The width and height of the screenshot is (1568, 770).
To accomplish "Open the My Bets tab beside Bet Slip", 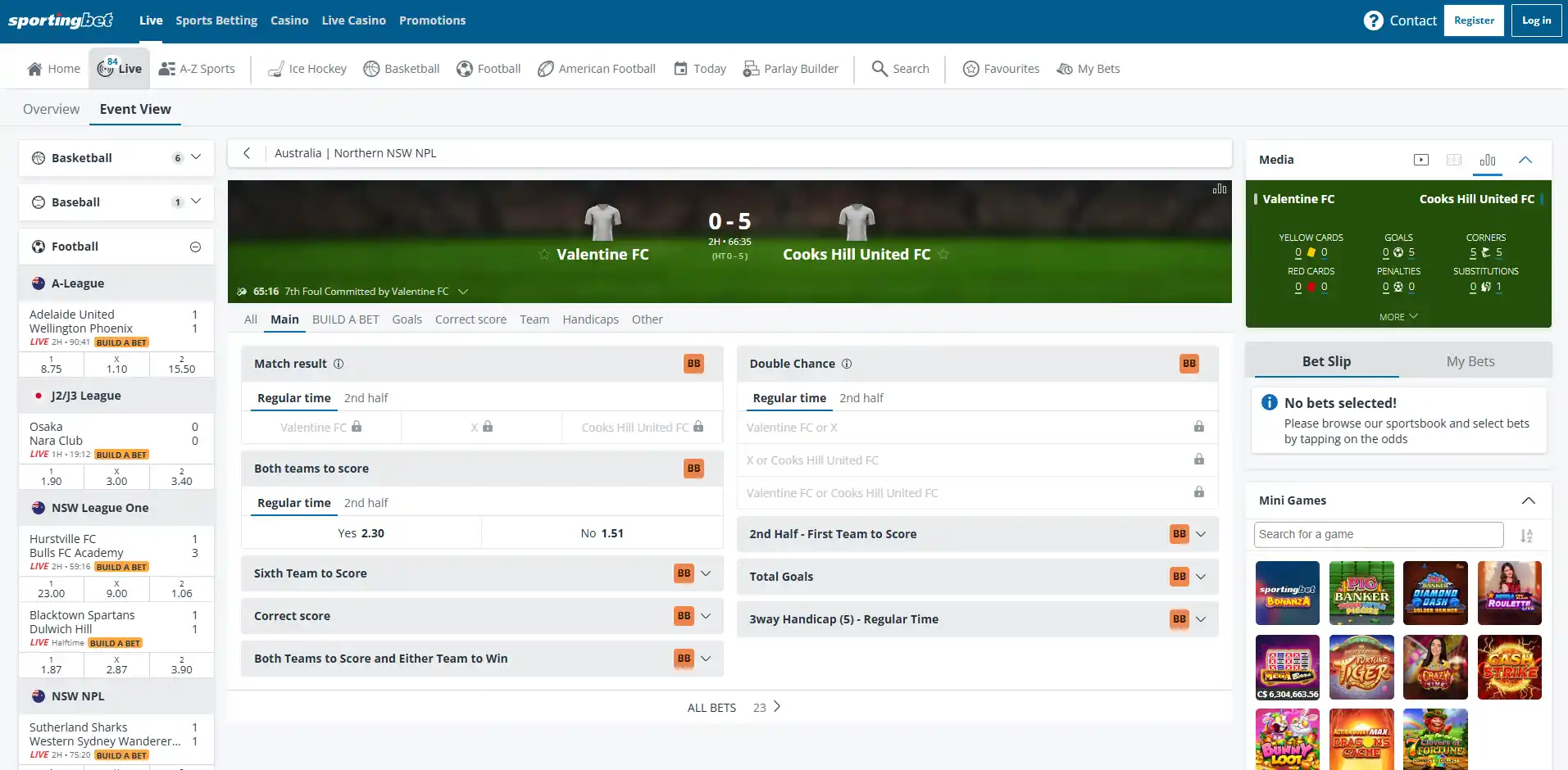I will [1470, 361].
